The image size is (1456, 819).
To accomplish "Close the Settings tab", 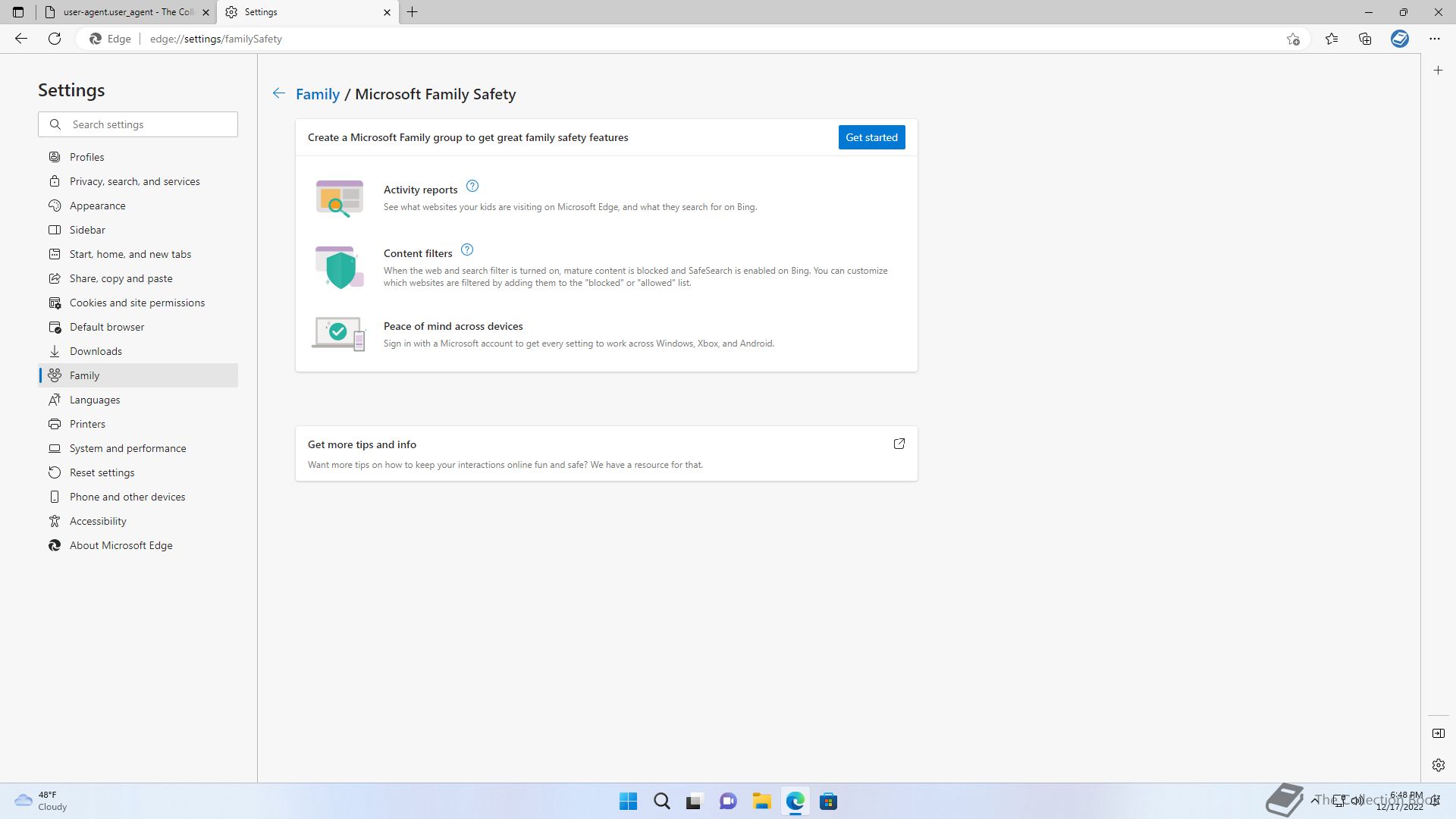I will point(387,12).
